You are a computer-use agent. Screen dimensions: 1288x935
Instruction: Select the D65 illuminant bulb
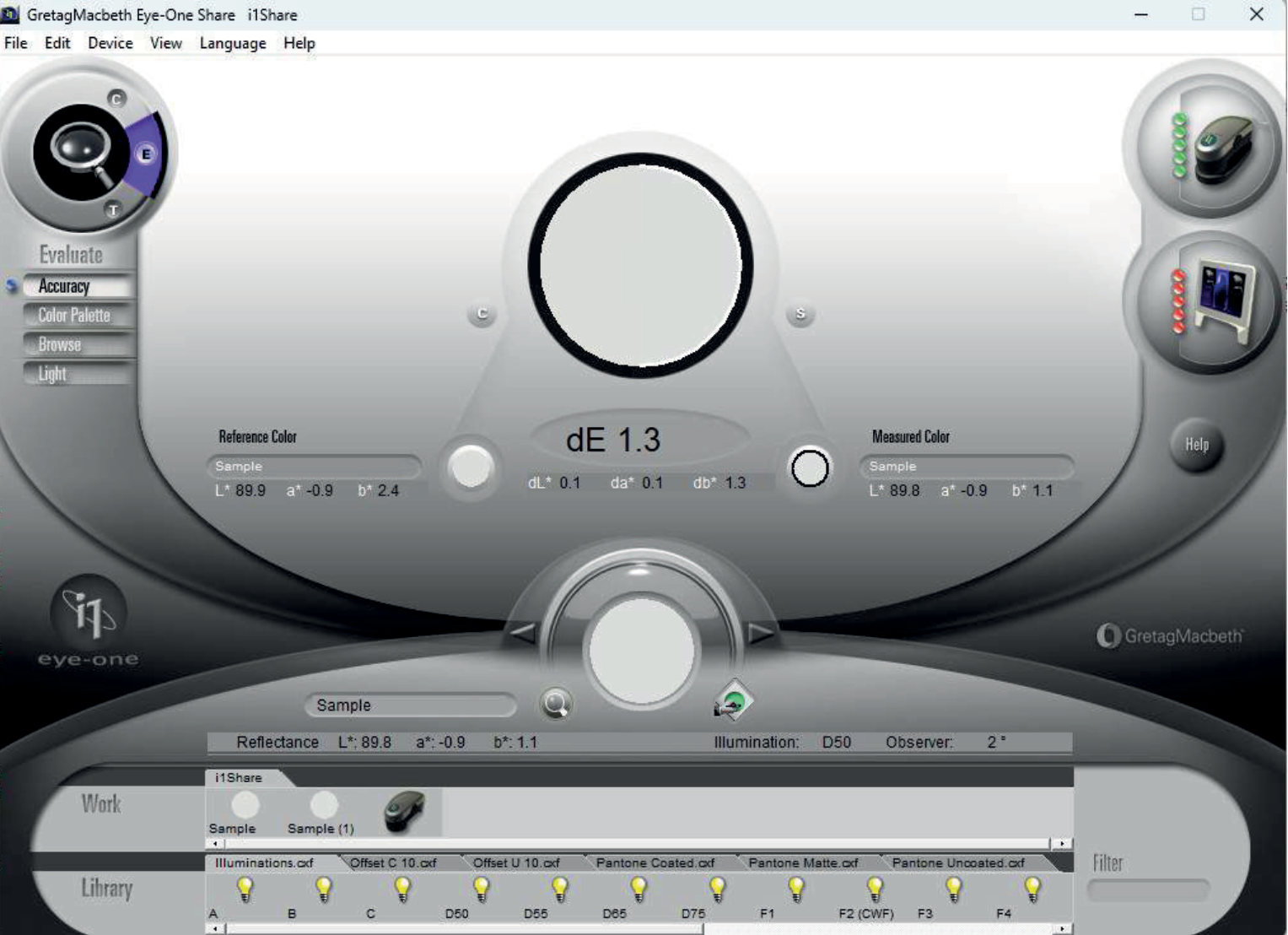[x=639, y=889]
